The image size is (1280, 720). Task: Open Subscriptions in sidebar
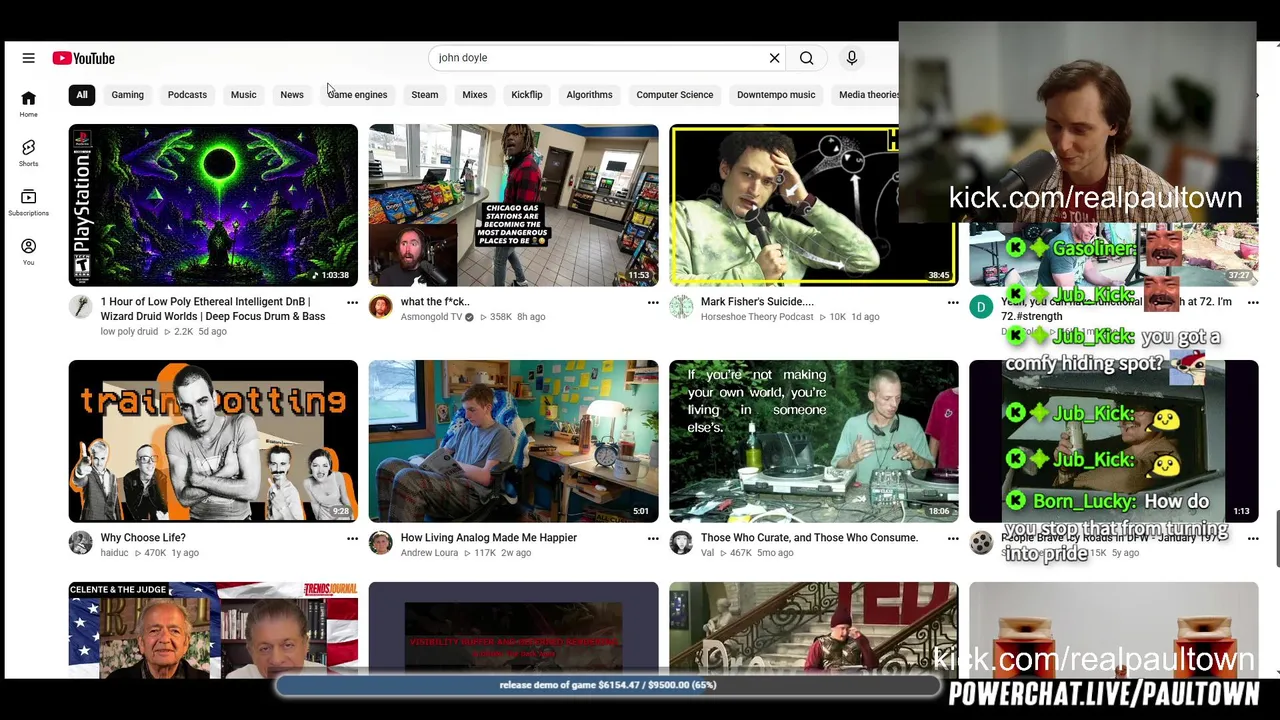click(x=28, y=202)
